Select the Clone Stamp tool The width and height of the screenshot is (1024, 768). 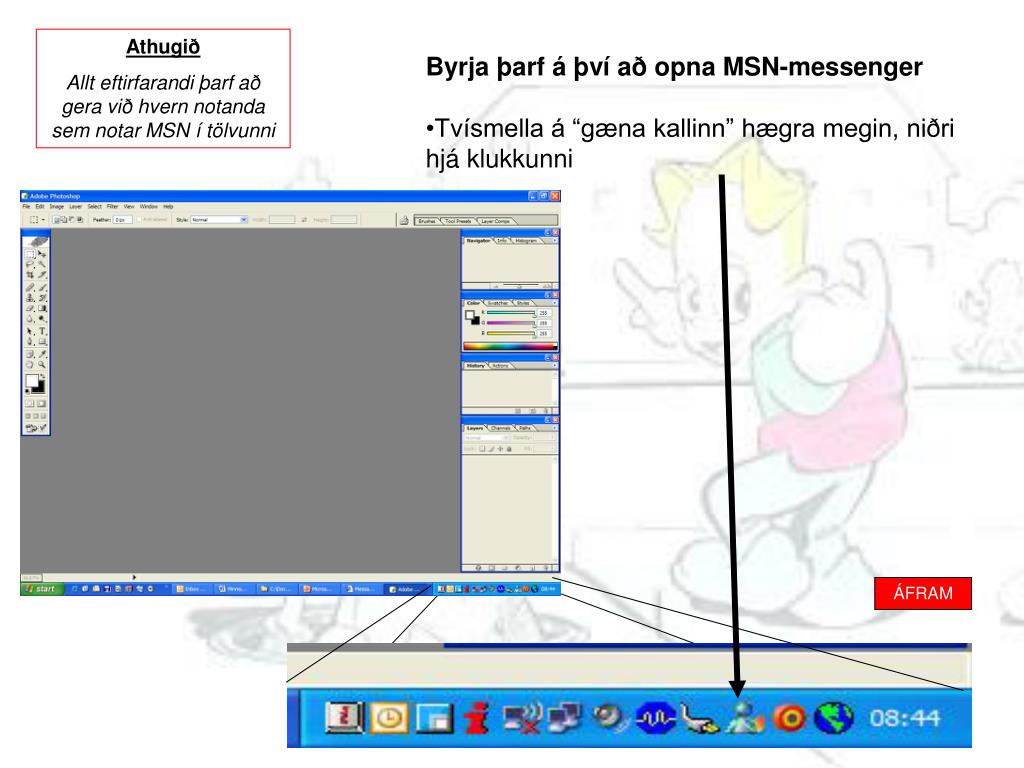[x=30, y=298]
